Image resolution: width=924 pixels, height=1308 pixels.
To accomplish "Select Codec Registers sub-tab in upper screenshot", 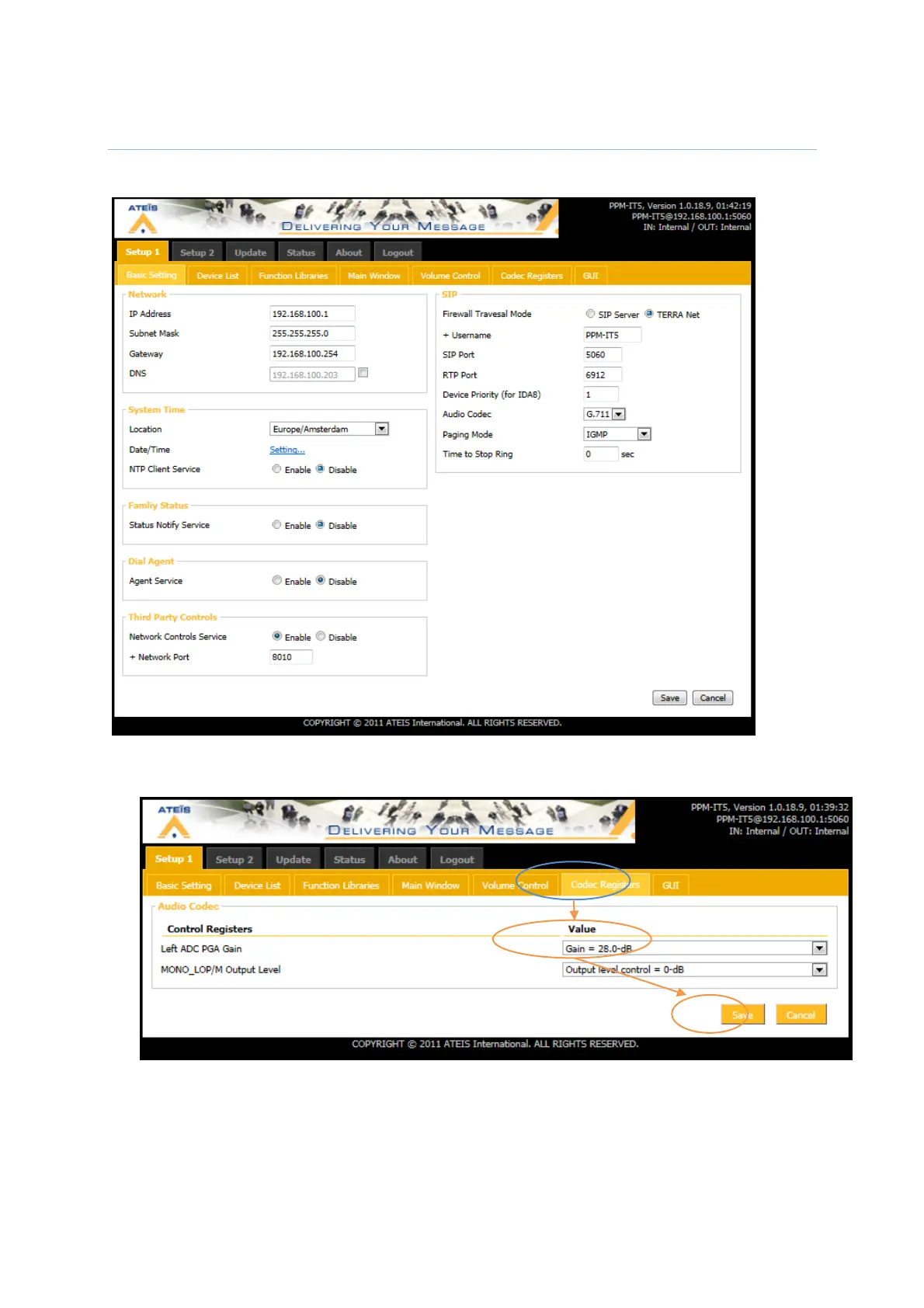I will click(532, 276).
